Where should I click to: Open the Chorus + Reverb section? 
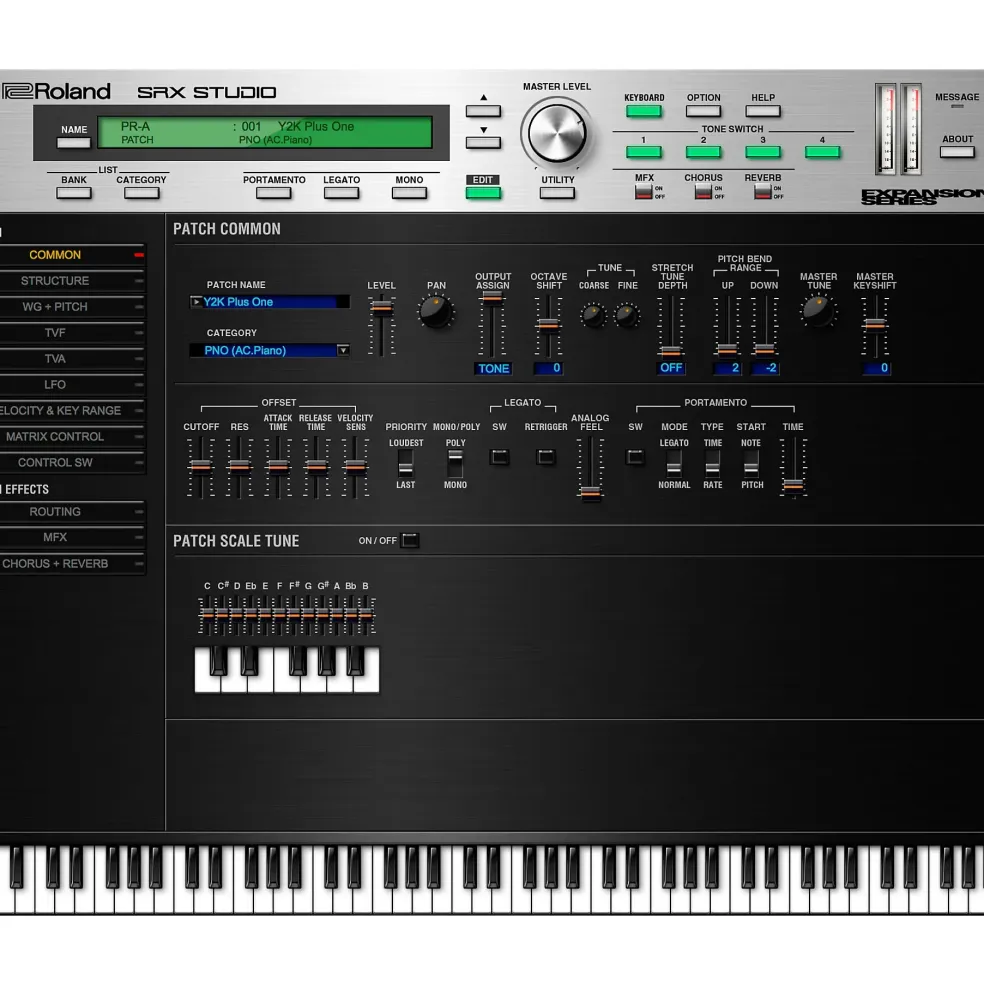tap(72, 563)
